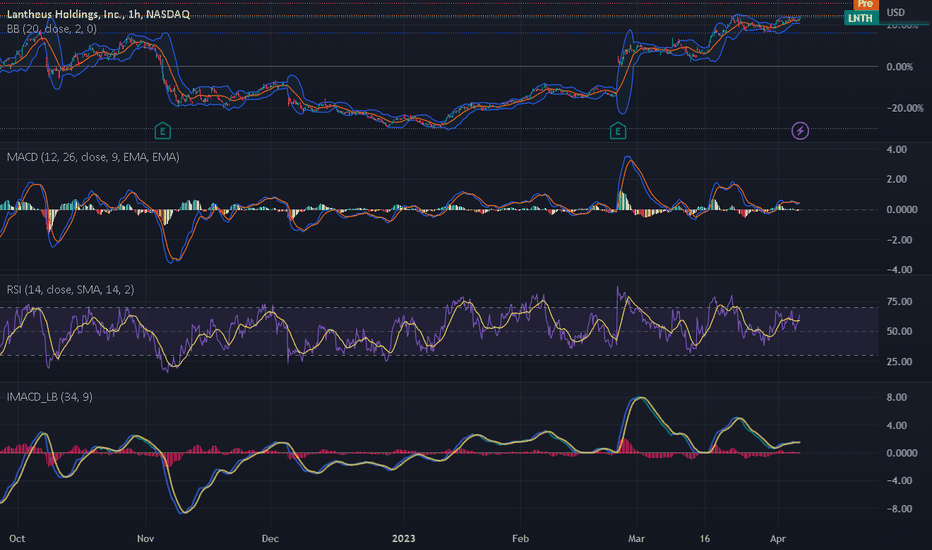Click the Apr label on time axis
The height and width of the screenshot is (550, 932).
tap(778, 539)
